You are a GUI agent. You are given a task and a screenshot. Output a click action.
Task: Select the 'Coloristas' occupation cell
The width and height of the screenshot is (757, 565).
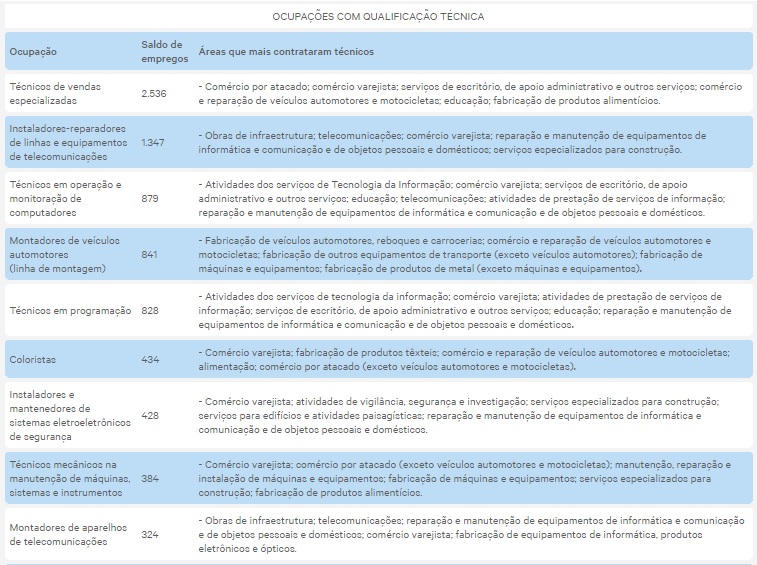point(32,360)
